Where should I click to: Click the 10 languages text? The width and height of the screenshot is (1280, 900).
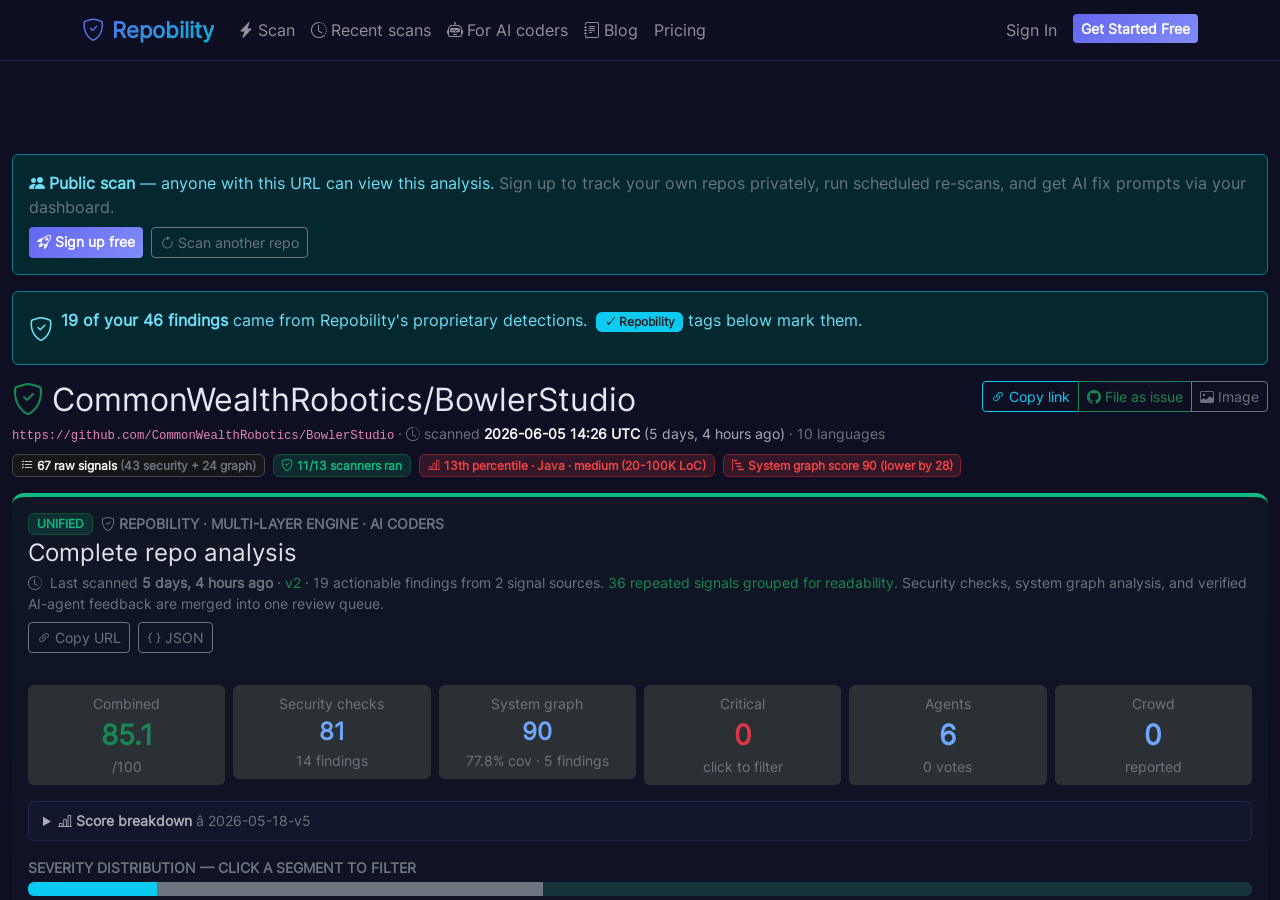841,435
